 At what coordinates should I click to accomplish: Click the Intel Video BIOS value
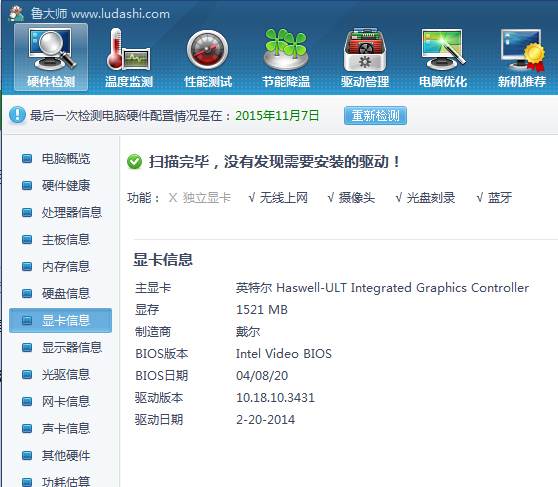click(x=284, y=354)
